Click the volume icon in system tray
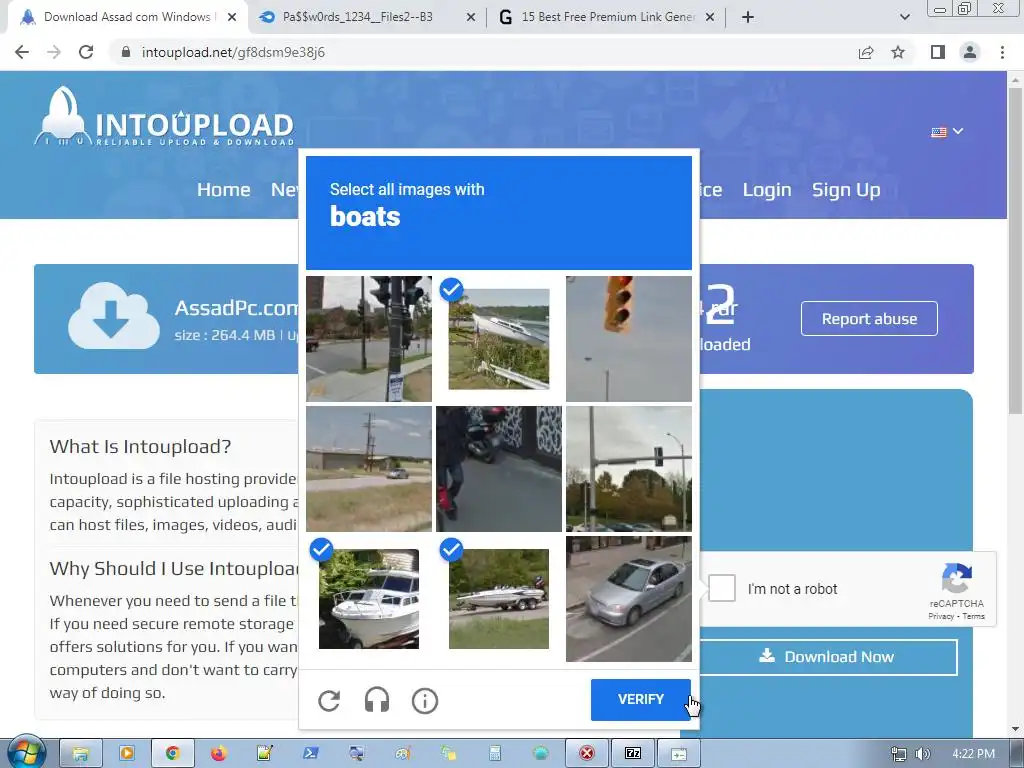The height and width of the screenshot is (768, 1024). coord(922,754)
